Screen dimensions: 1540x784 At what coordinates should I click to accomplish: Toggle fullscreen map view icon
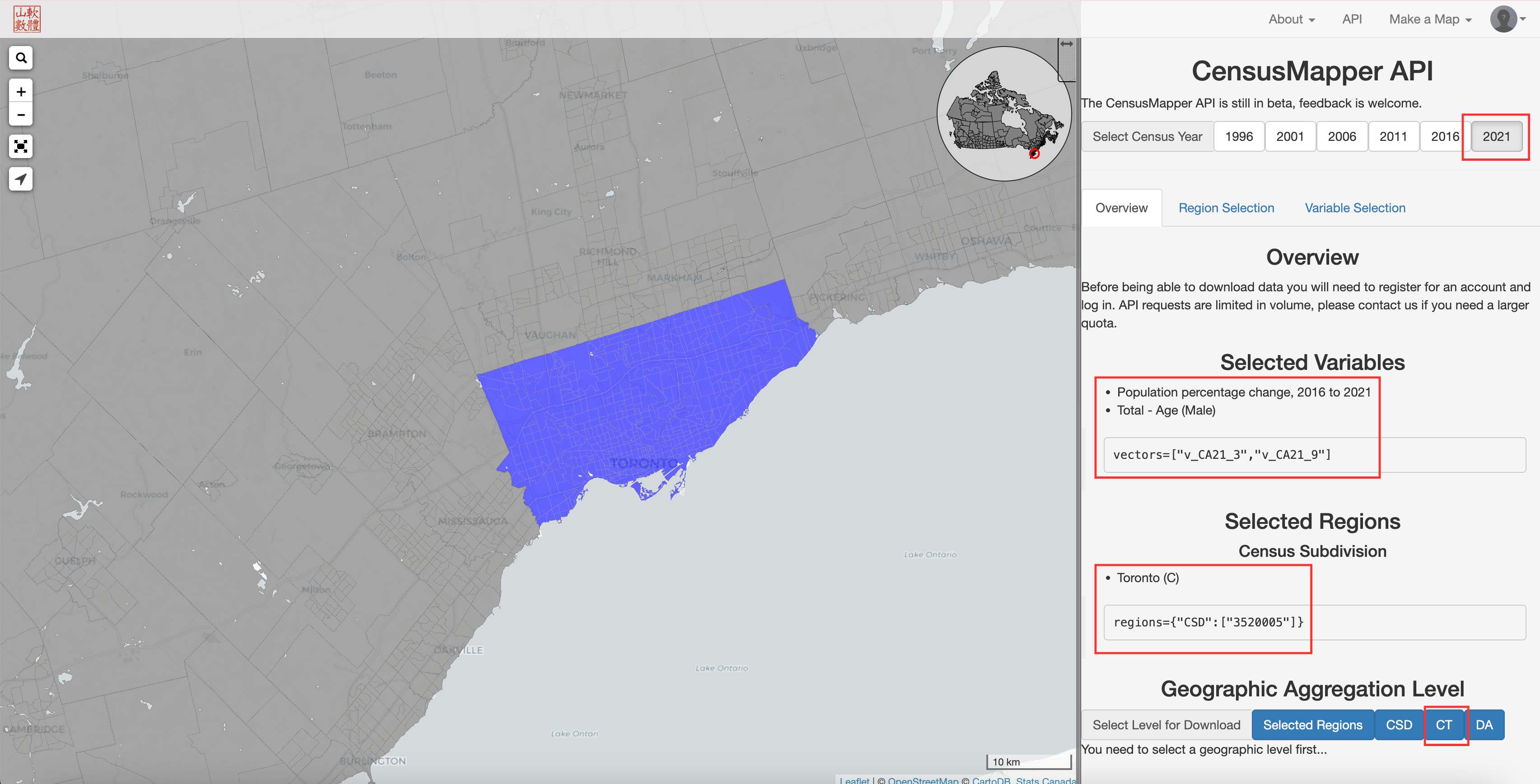pos(21,146)
